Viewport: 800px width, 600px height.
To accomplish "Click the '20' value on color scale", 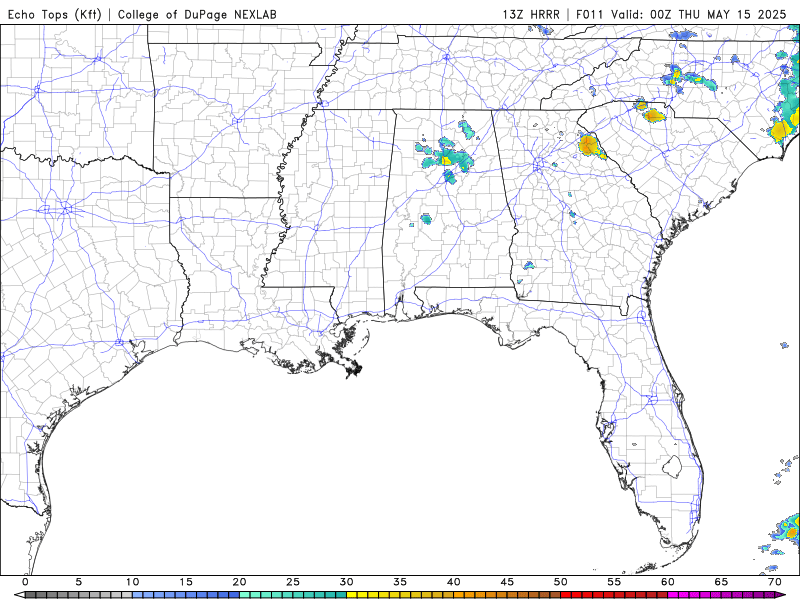I will tap(239, 582).
